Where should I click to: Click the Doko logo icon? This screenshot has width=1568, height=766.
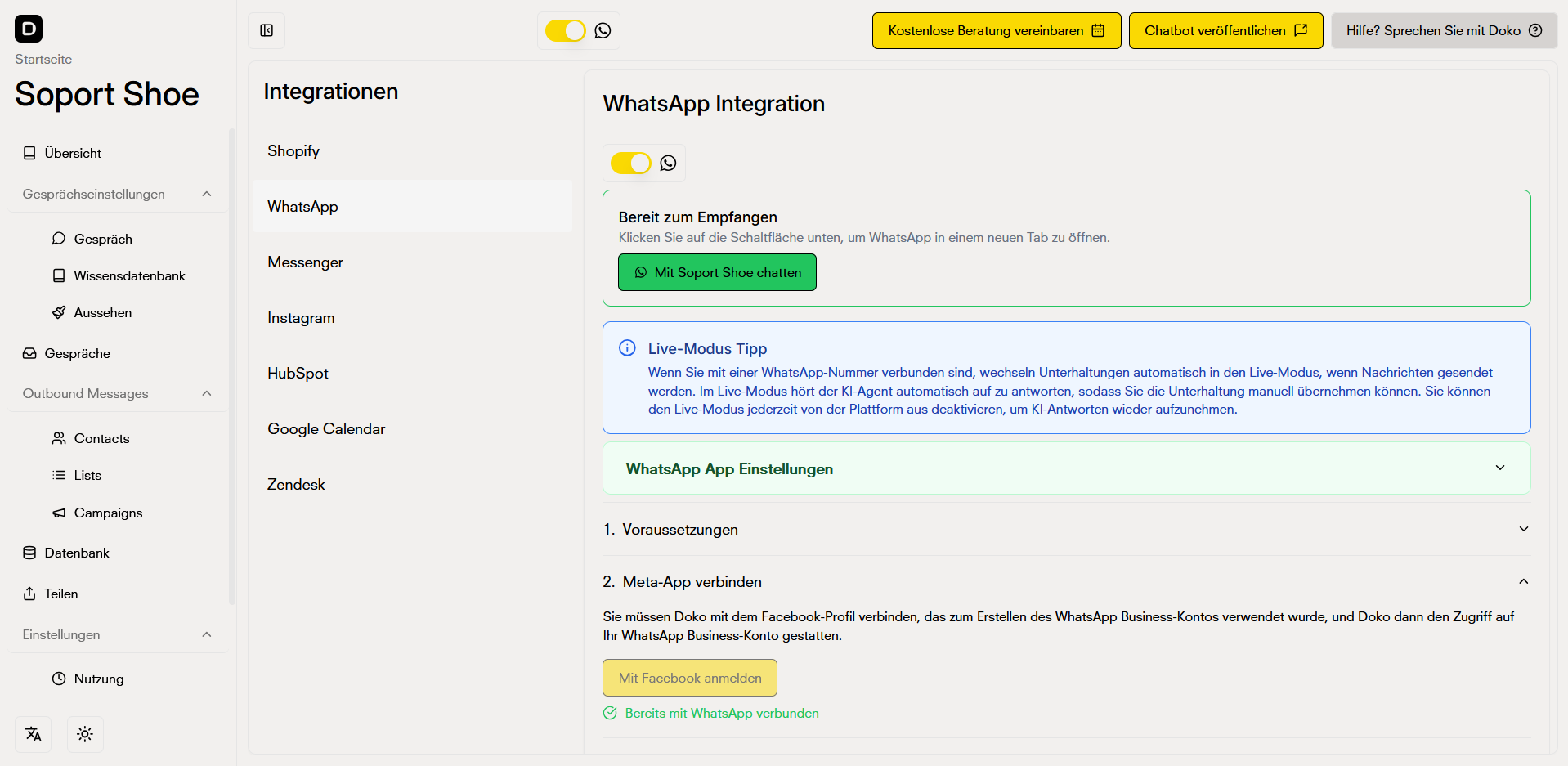pos(29,29)
